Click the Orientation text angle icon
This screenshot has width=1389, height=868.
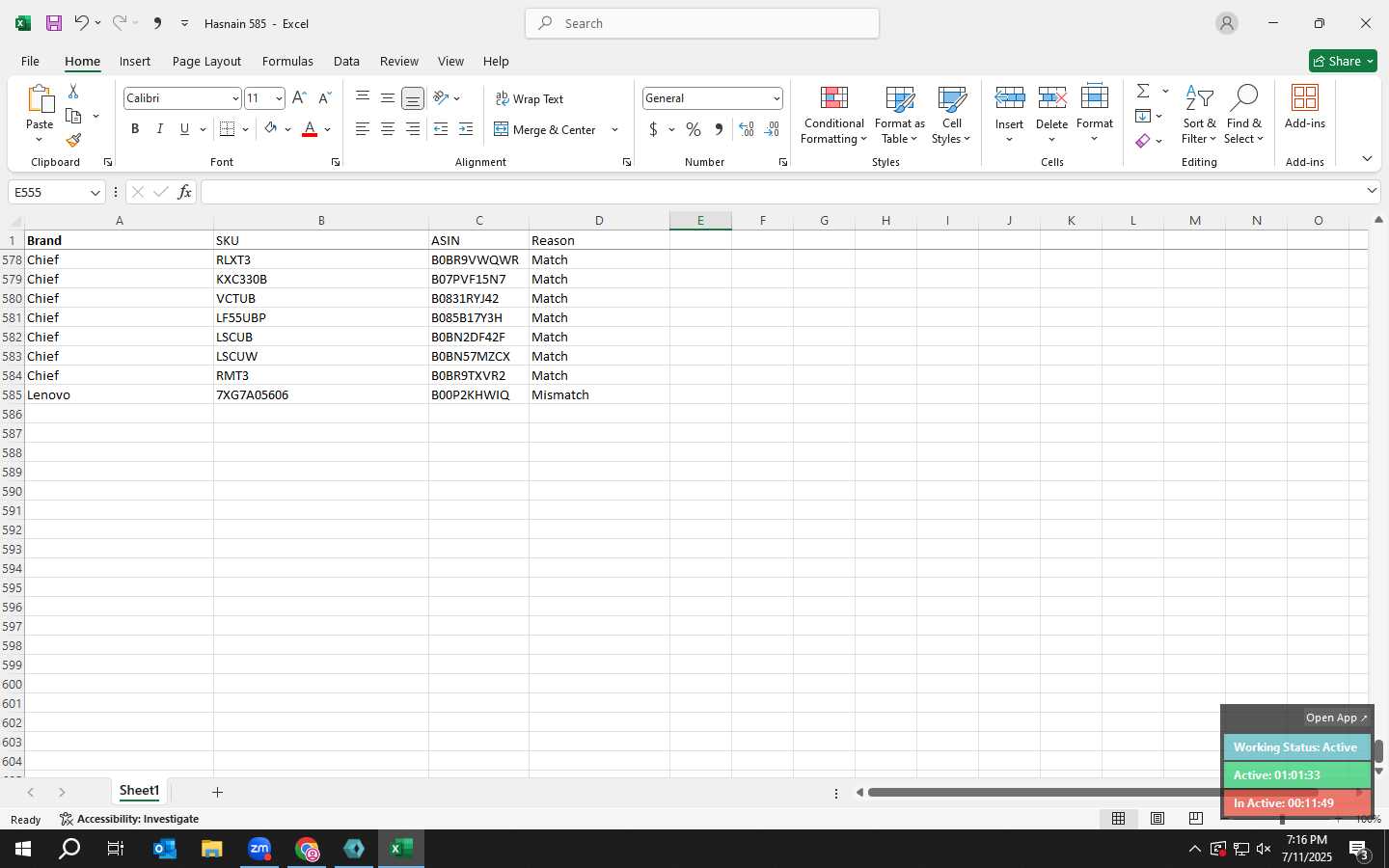pos(441,98)
